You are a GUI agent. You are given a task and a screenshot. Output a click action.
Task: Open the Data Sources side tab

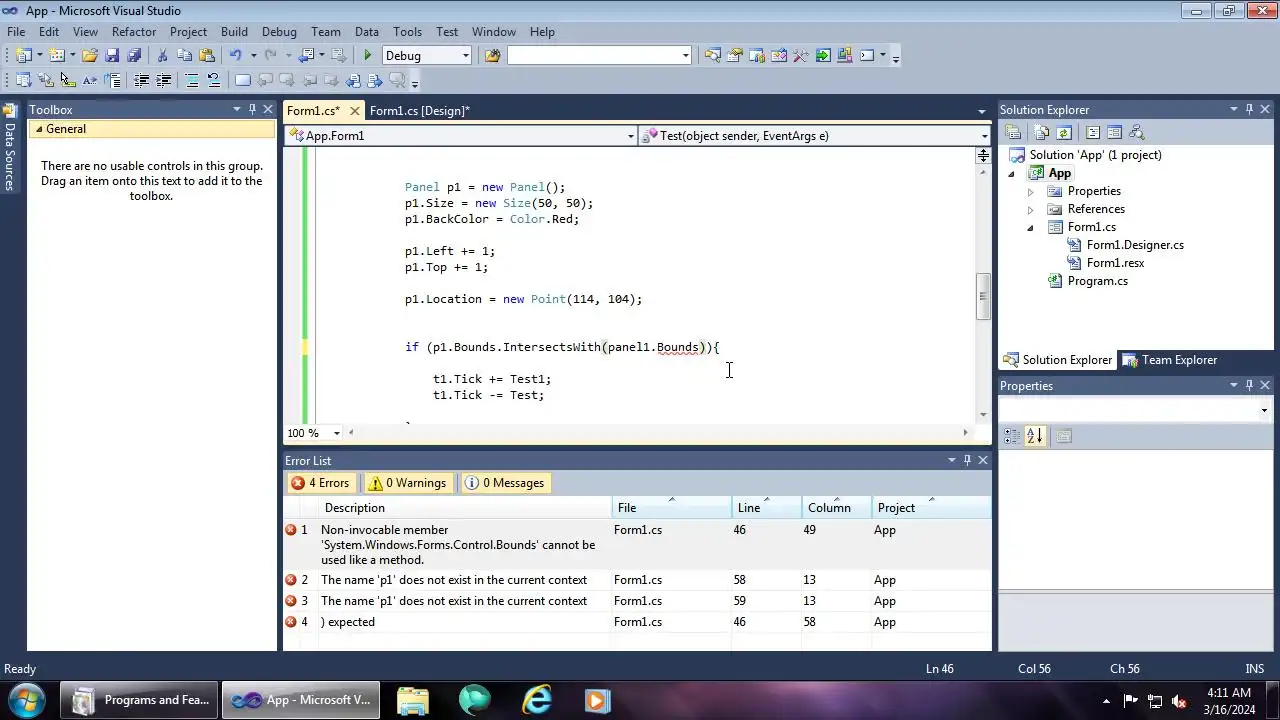click(x=9, y=148)
